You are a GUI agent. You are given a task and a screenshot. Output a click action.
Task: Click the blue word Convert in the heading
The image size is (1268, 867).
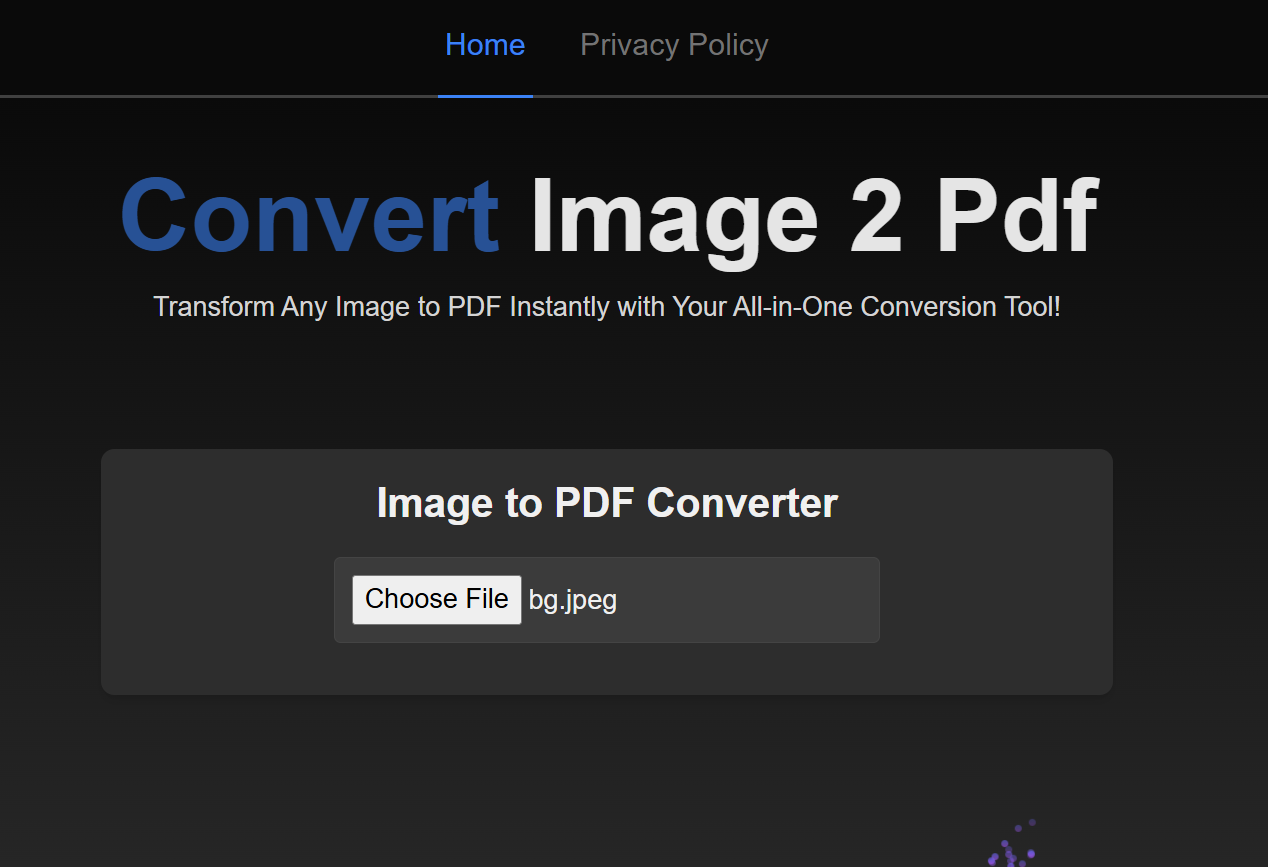tap(307, 214)
